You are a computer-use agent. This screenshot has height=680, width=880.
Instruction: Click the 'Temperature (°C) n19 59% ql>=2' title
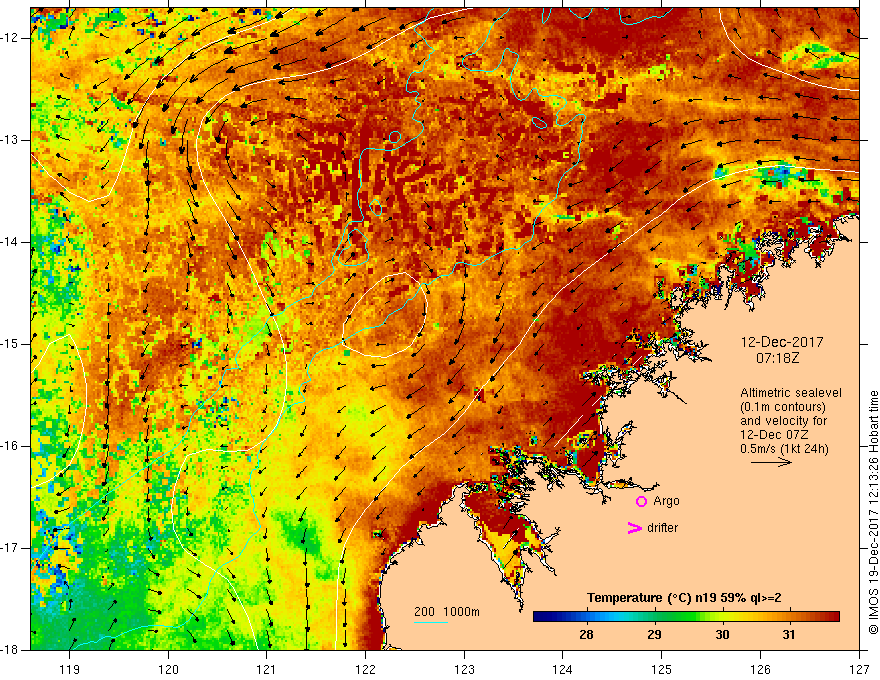(x=684, y=598)
